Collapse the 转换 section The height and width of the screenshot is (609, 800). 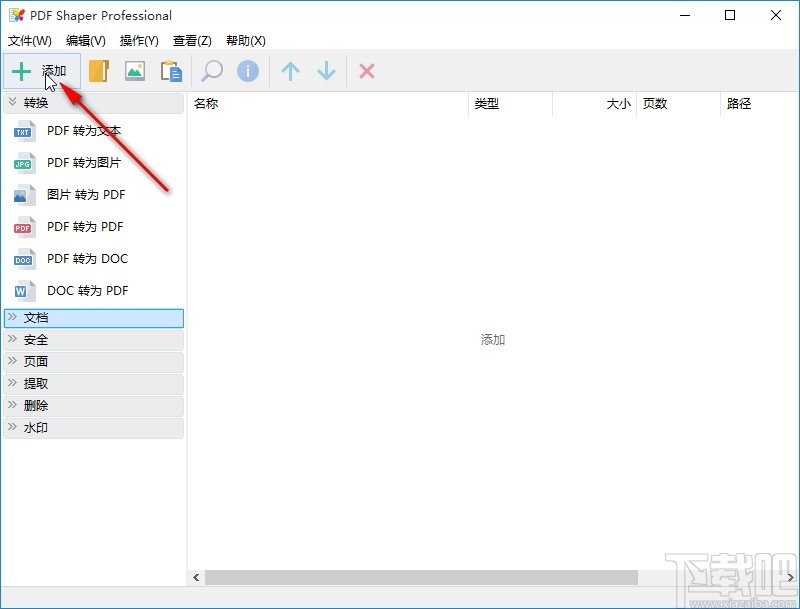tap(93, 103)
